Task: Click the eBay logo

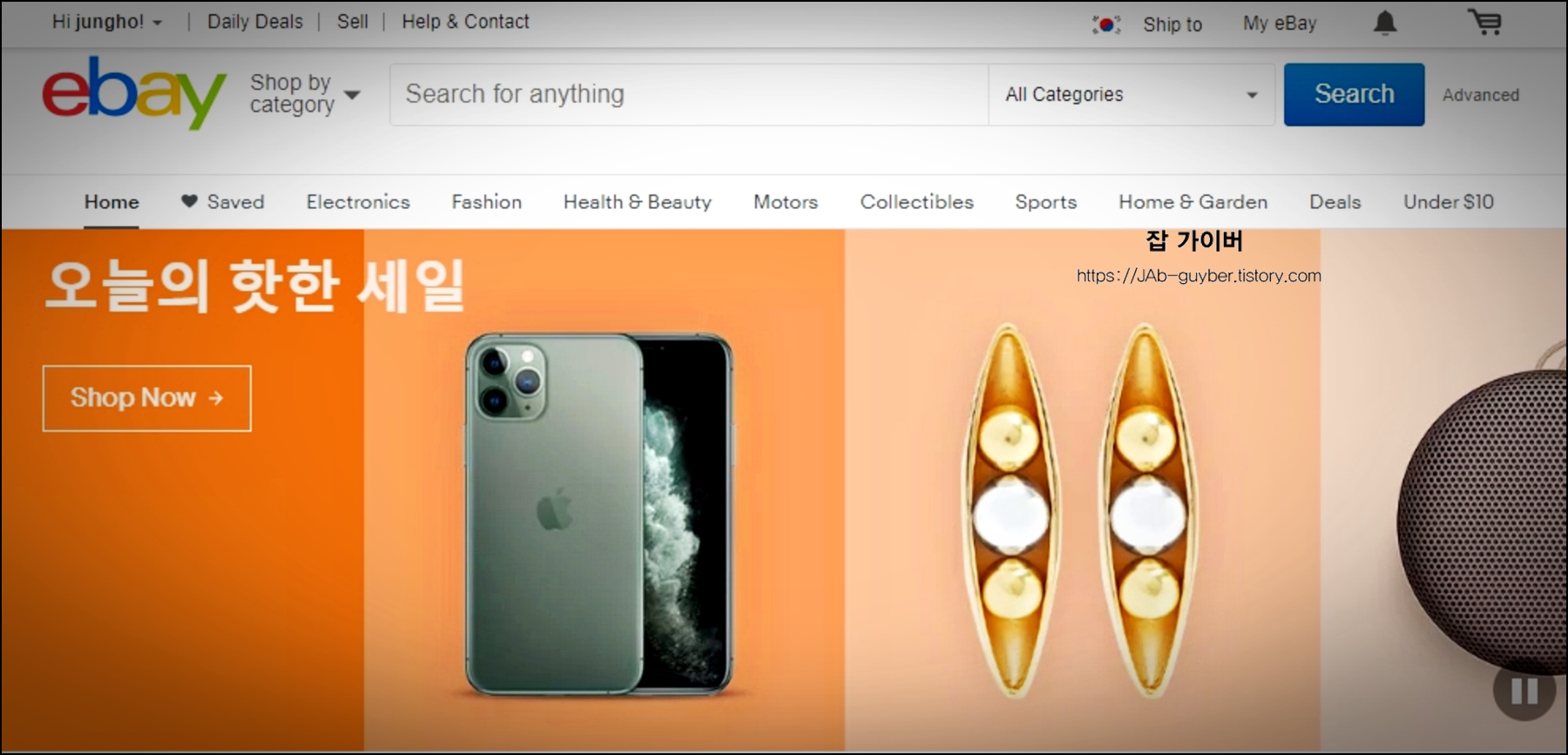Action: [x=134, y=92]
